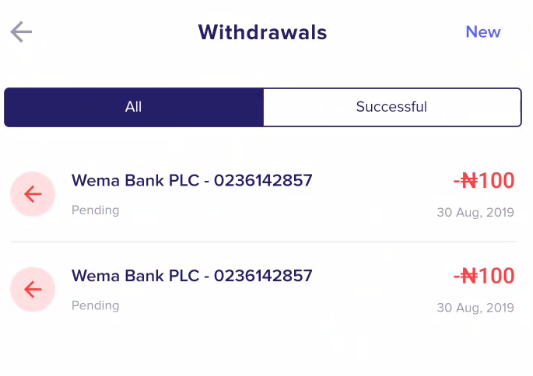
Task: Open the second Wema Bank PLC withdrawal
Action: 263,290
